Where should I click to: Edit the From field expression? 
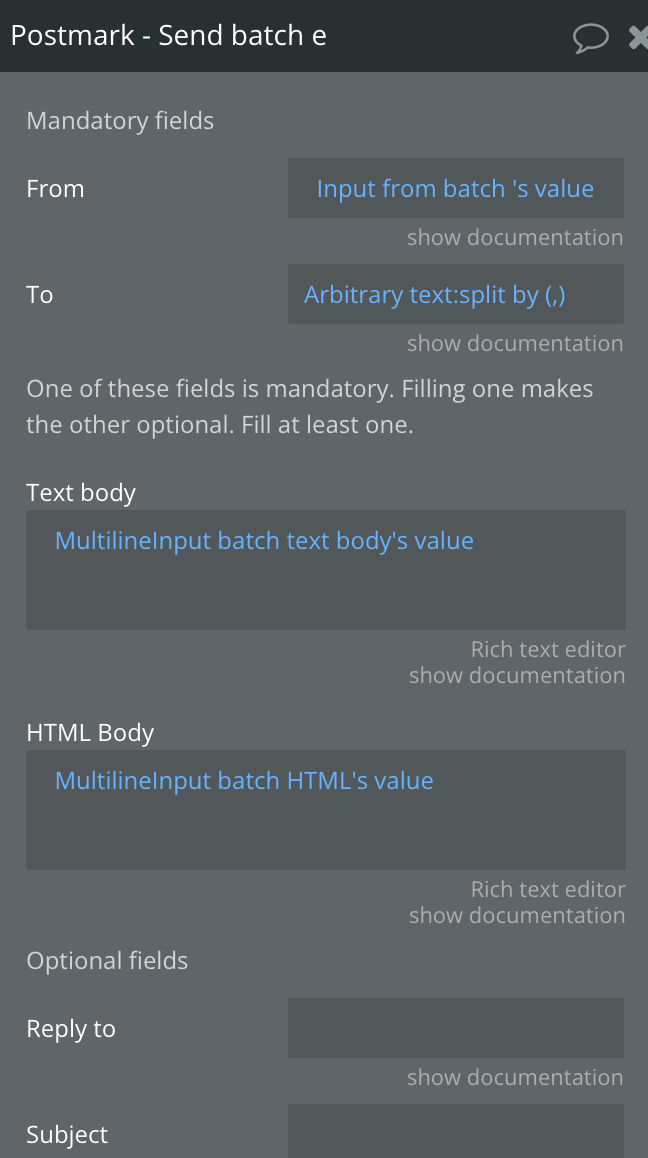click(x=456, y=188)
